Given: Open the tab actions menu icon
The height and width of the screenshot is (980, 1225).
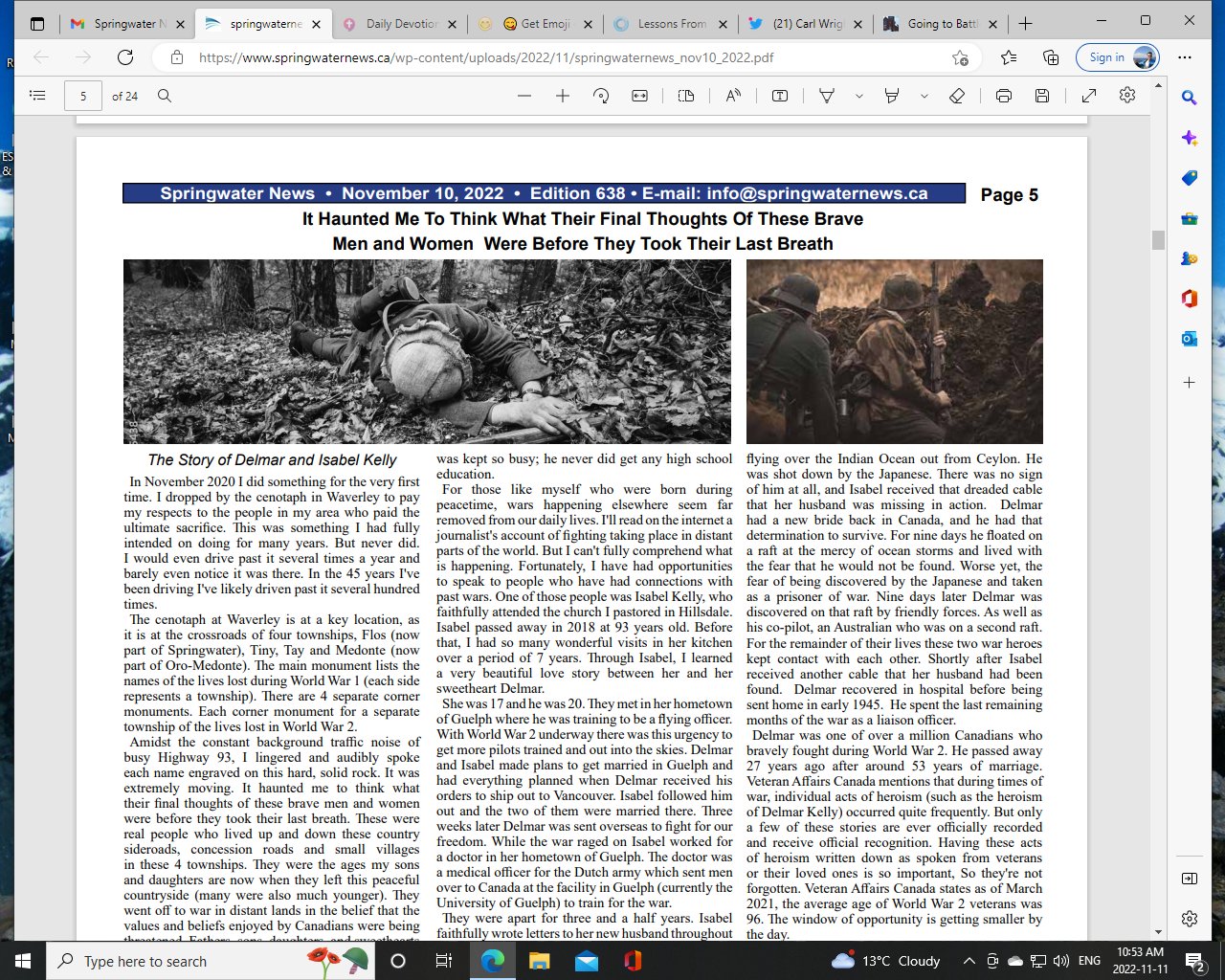Looking at the screenshot, I should coord(37,24).
